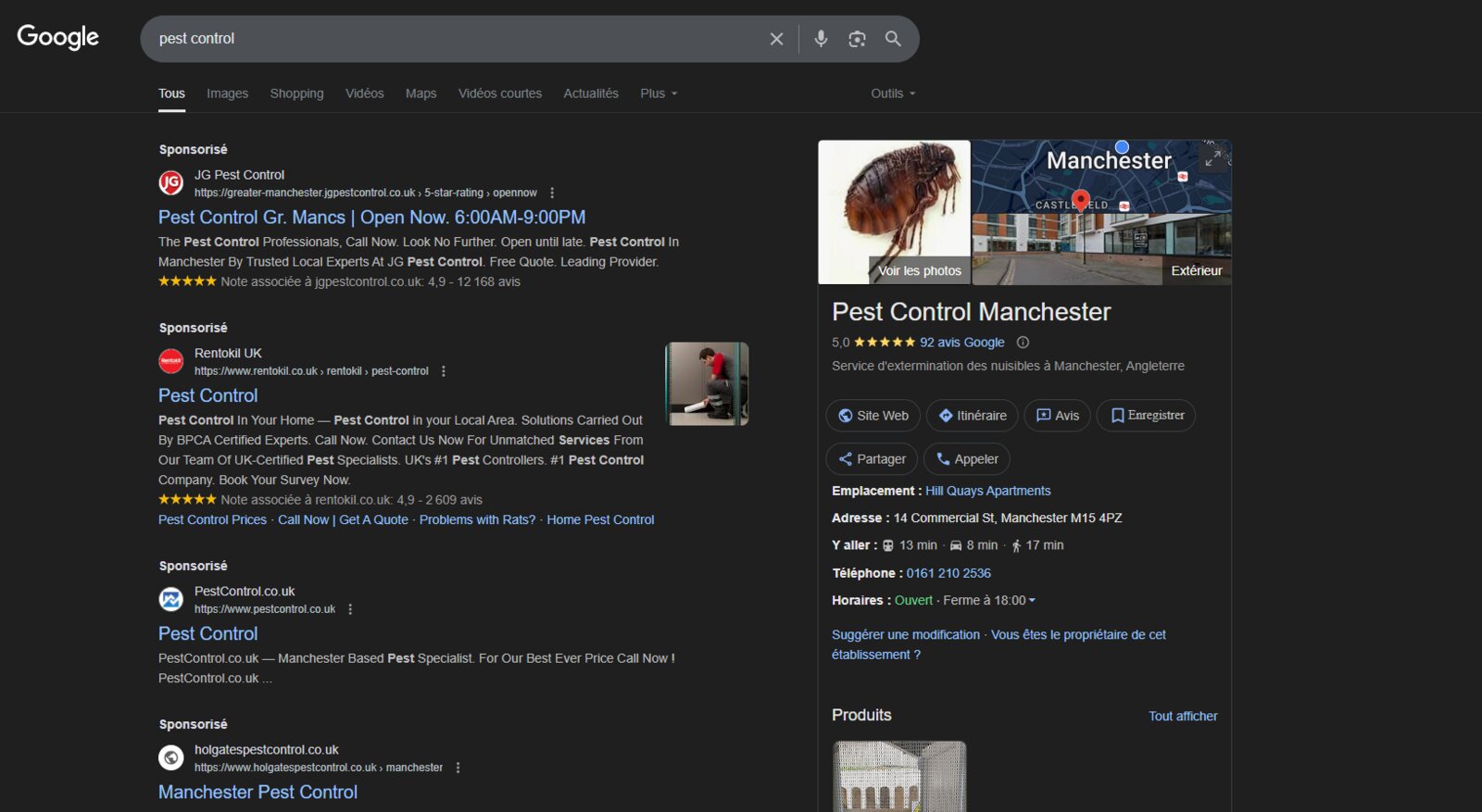Open flea photo Voir les photos
The height and width of the screenshot is (812, 1482).
(894, 212)
